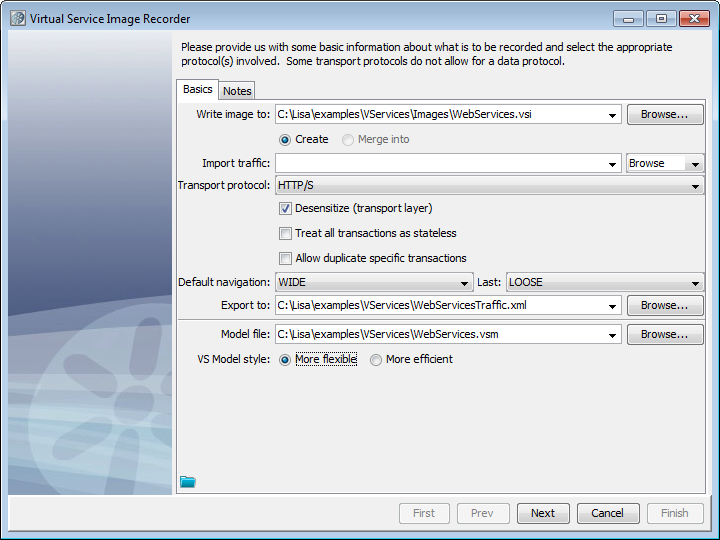Viewport: 720px width, 540px height.
Task: Click the First button
Action: [x=424, y=513]
